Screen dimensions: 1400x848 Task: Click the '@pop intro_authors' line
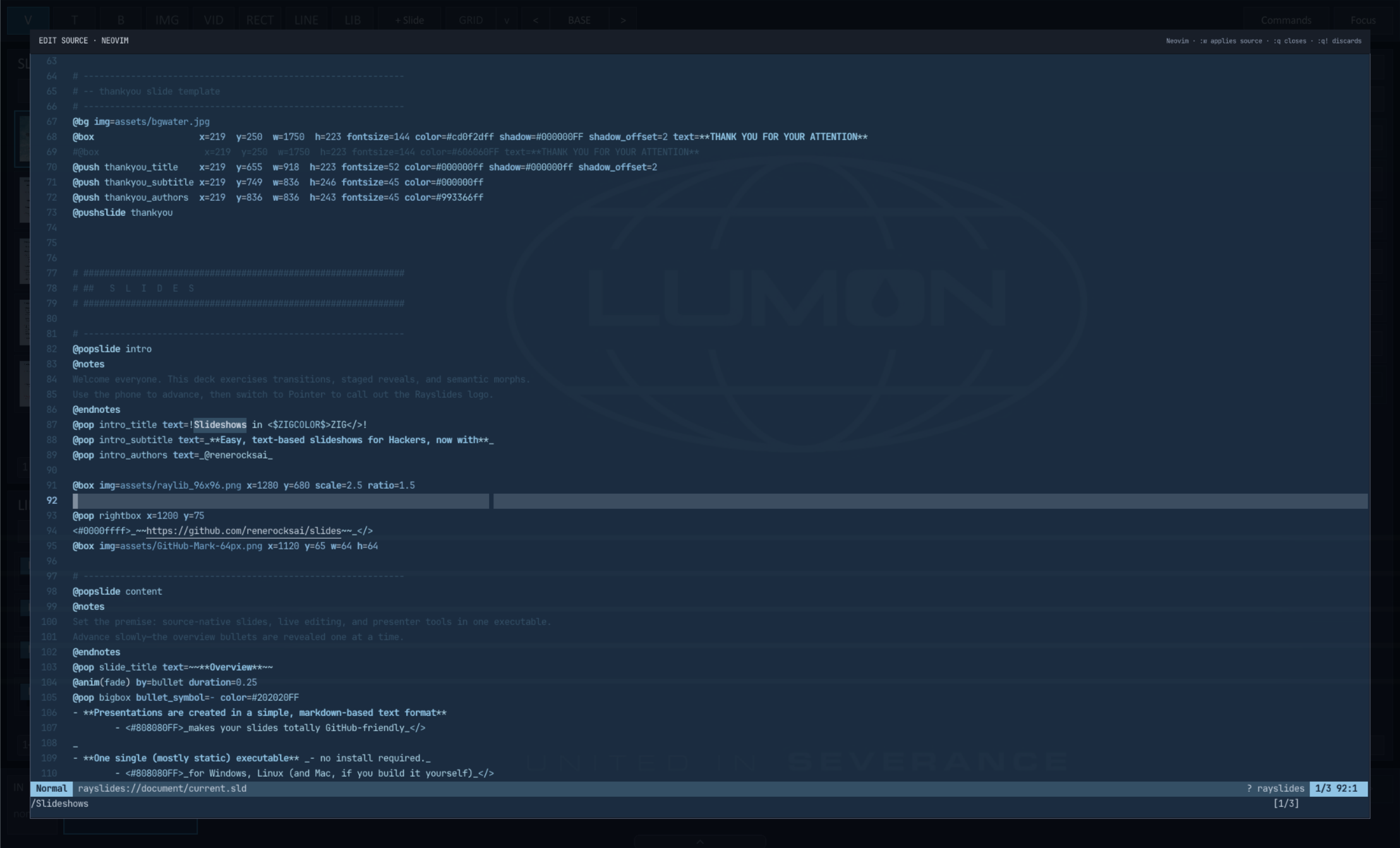172,455
